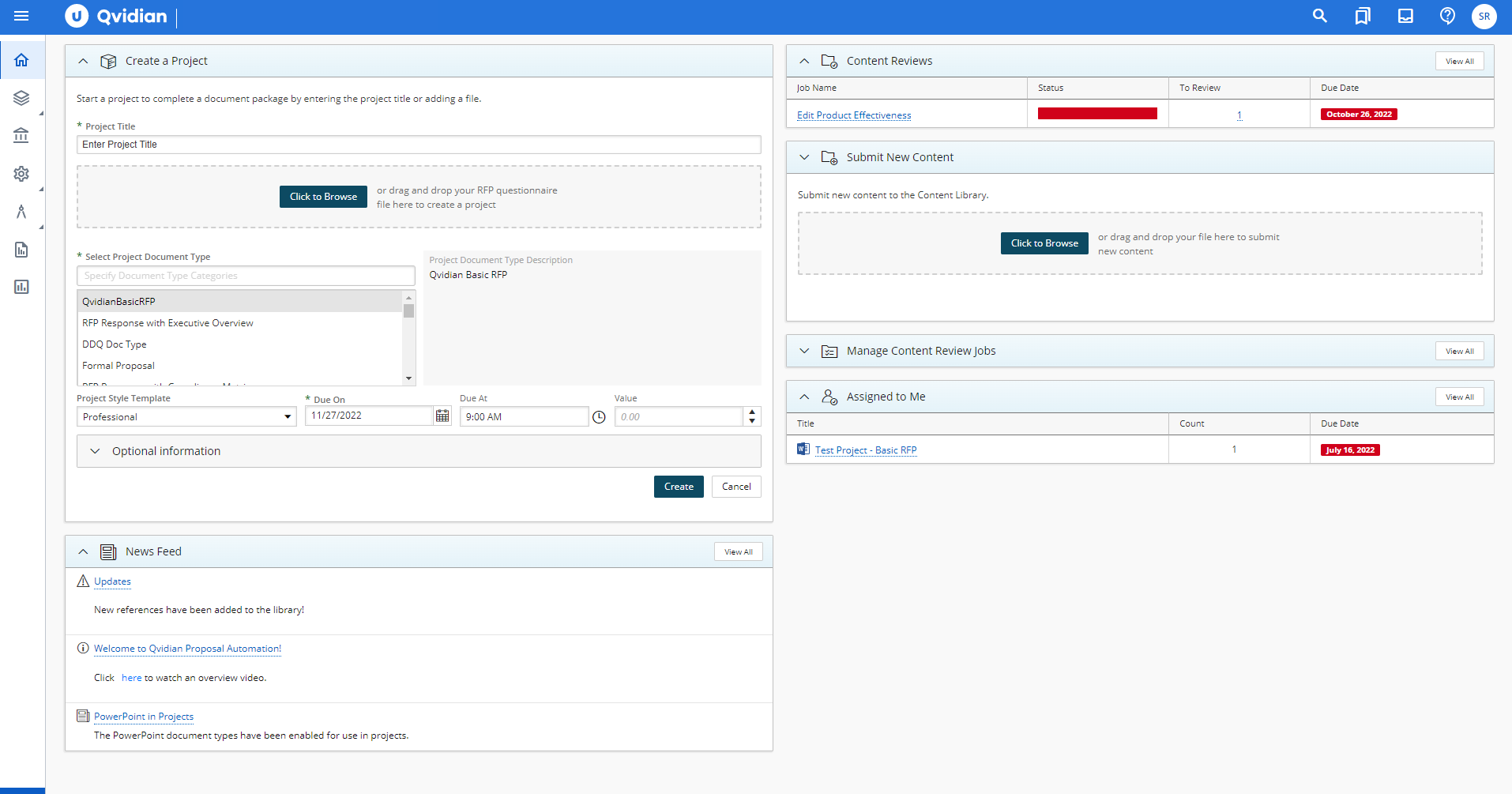This screenshot has width=1512, height=794.
Task: Collapse the Content Reviews panel
Action: click(x=804, y=61)
